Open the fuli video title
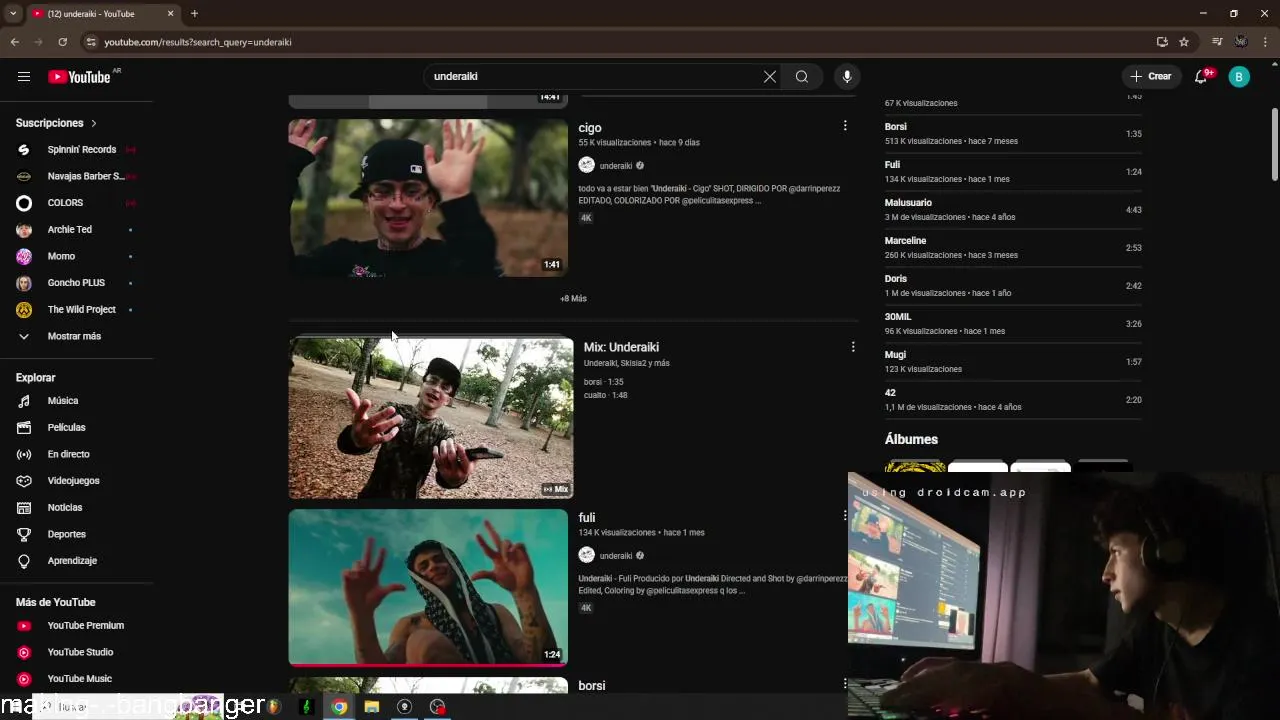This screenshot has width=1280, height=720. tap(587, 518)
